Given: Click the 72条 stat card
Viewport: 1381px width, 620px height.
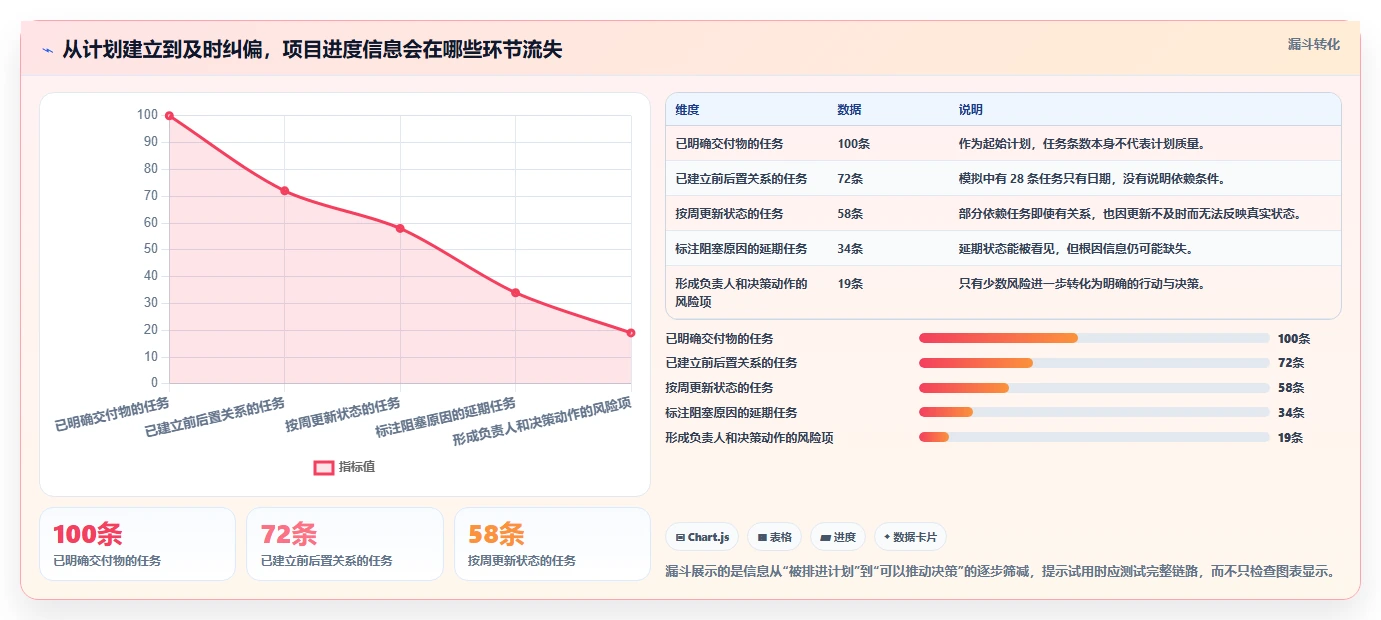Looking at the screenshot, I should (345, 544).
